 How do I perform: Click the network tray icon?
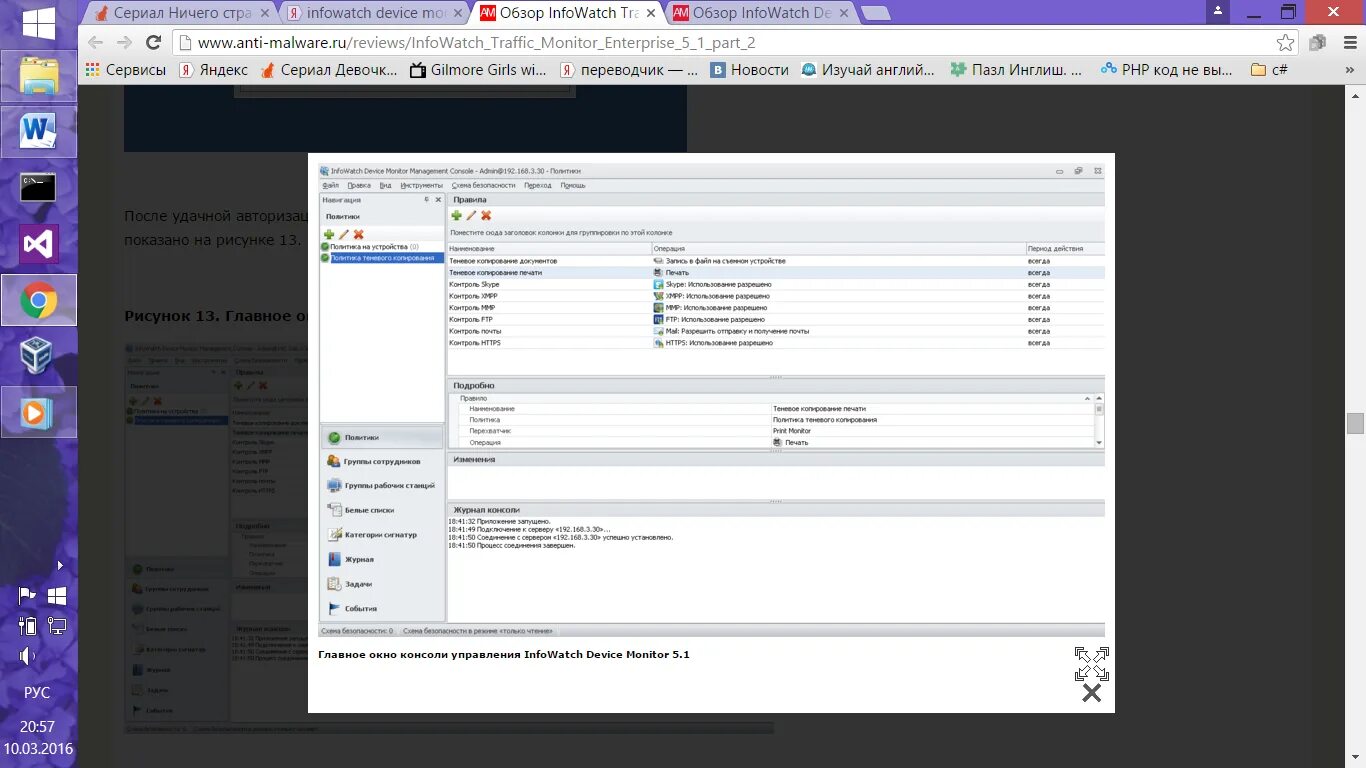[x=57, y=626]
